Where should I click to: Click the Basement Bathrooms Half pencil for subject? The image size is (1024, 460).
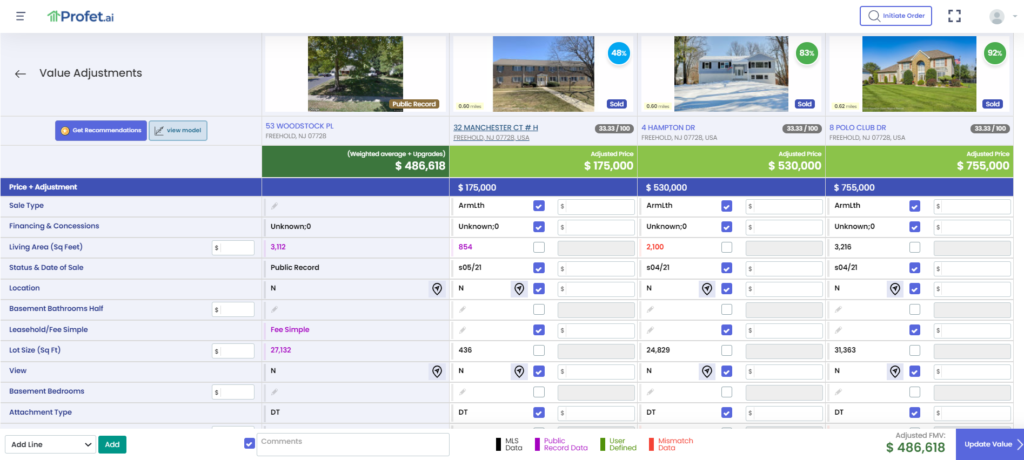(x=274, y=309)
